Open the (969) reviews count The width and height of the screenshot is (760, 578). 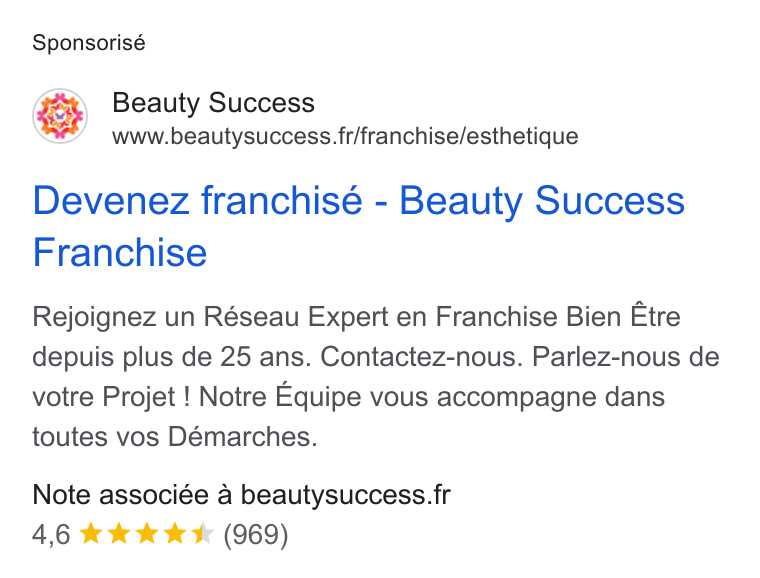pos(255,534)
